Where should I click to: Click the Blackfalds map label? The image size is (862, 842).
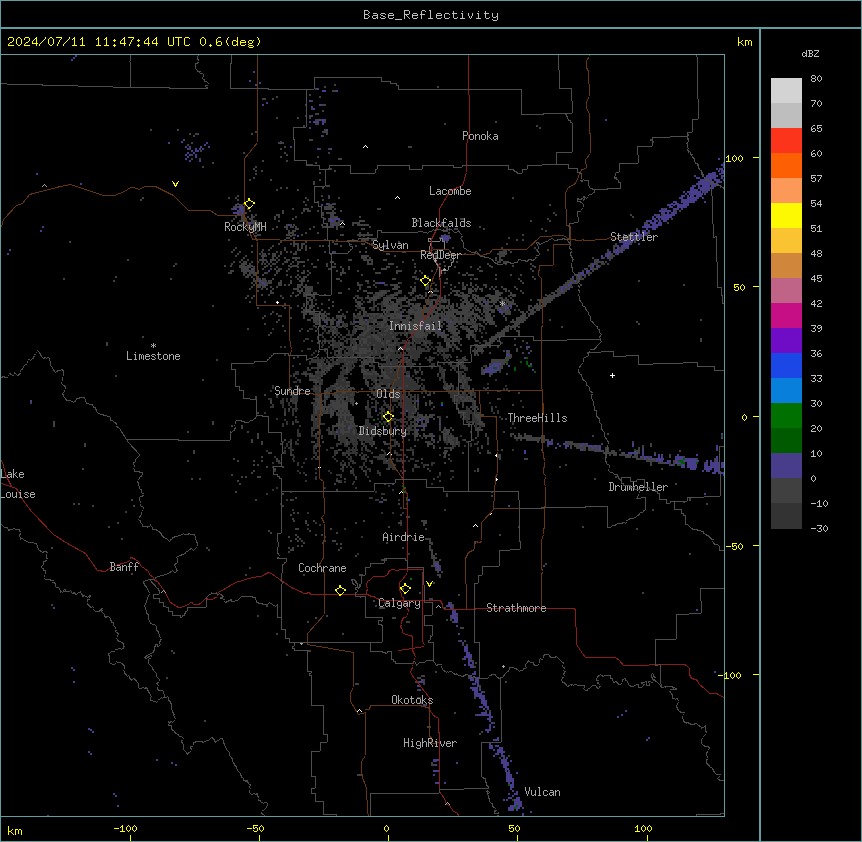tap(441, 223)
